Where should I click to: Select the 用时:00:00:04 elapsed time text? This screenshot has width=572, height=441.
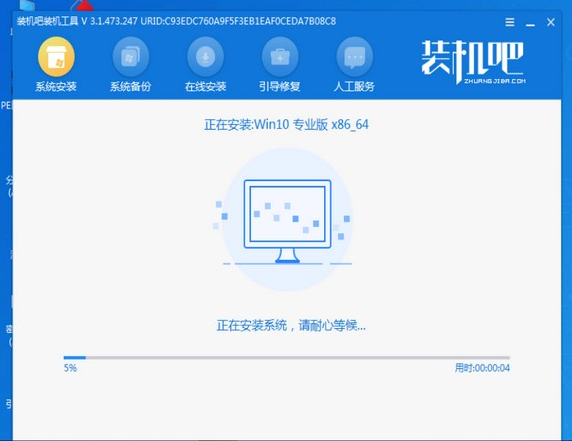tap(482, 368)
